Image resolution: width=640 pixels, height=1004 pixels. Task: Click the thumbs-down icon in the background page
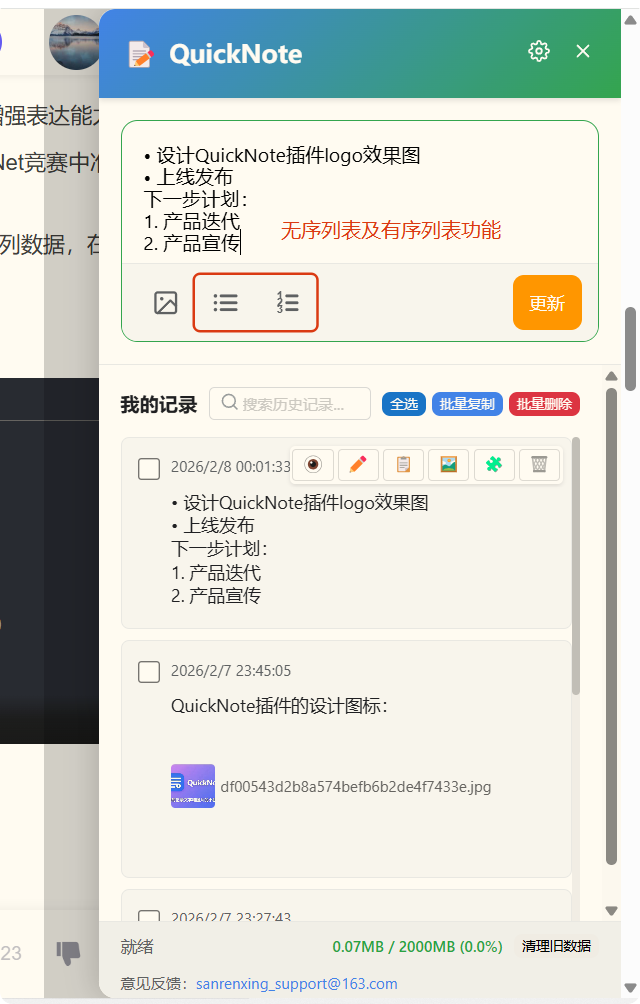68,953
